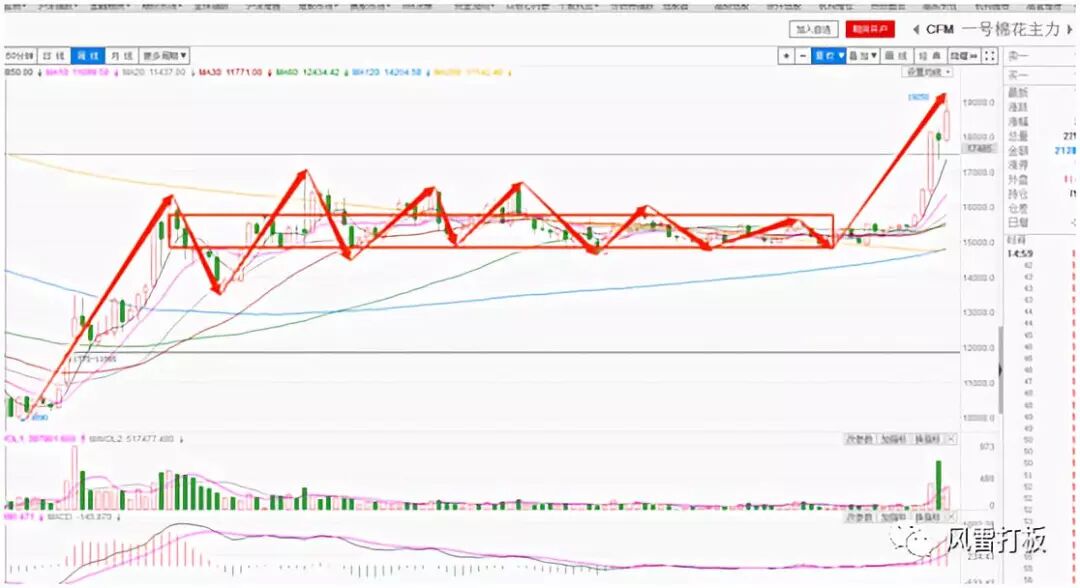Select the 周线 weekly period tab

tap(87, 56)
